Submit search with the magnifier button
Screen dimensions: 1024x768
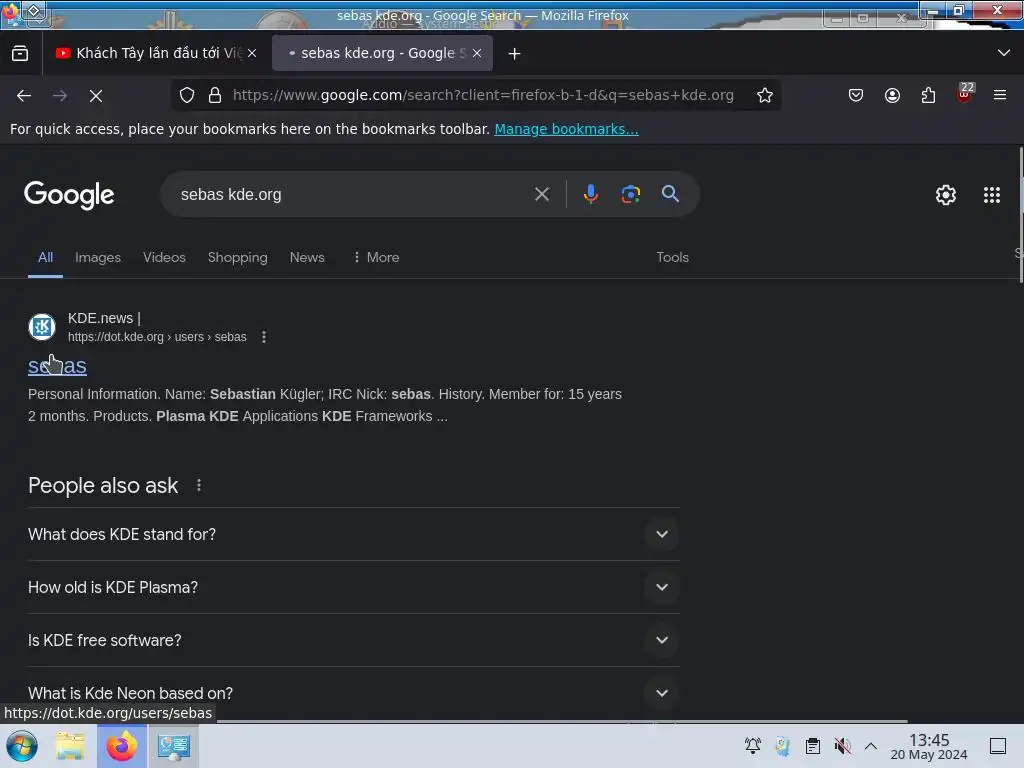click(x=670, y=193)
